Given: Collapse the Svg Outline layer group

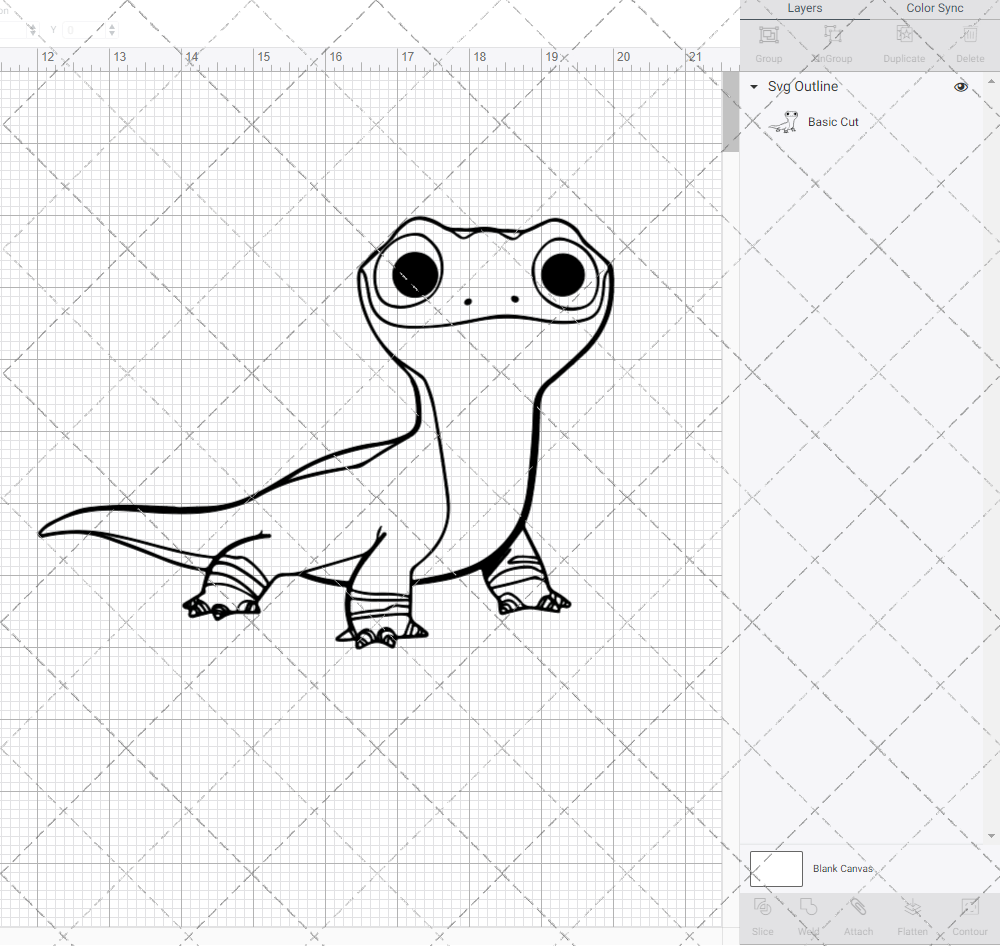Looking at the screenshot, I should [x=753, y=87].
